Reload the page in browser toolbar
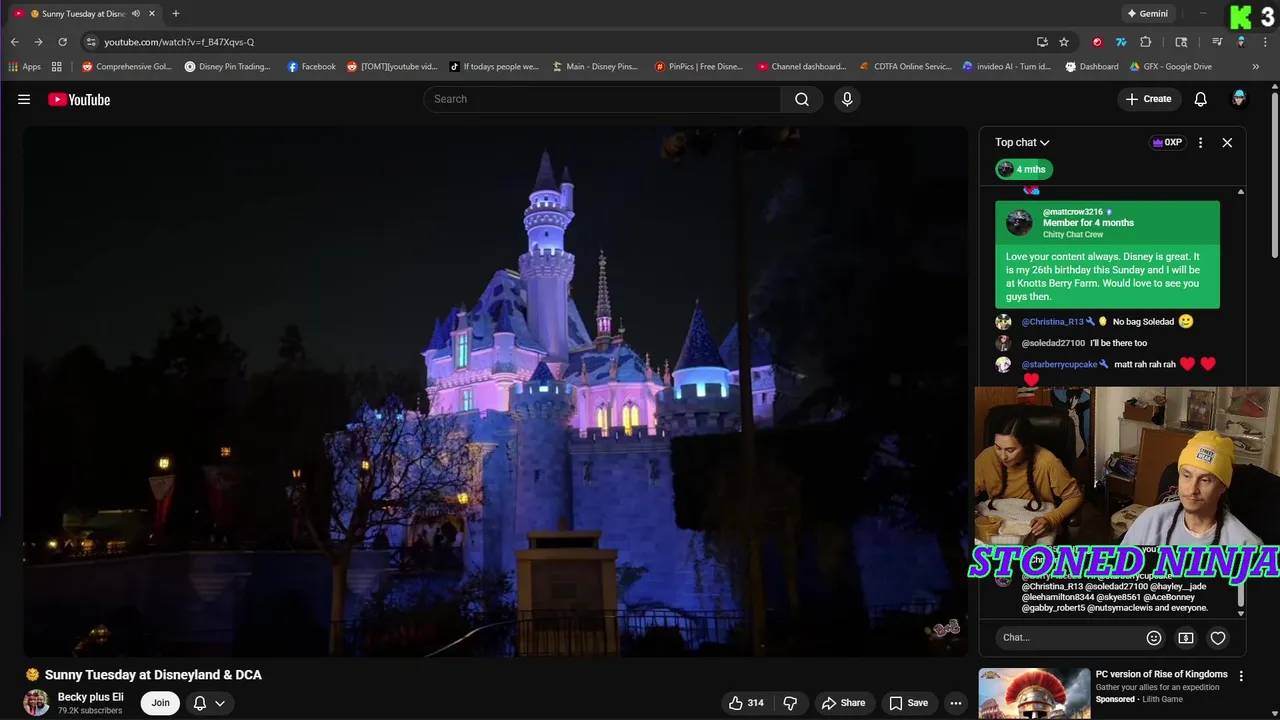This screenshot has width=1280, height=720. click(x=62, y=42)
